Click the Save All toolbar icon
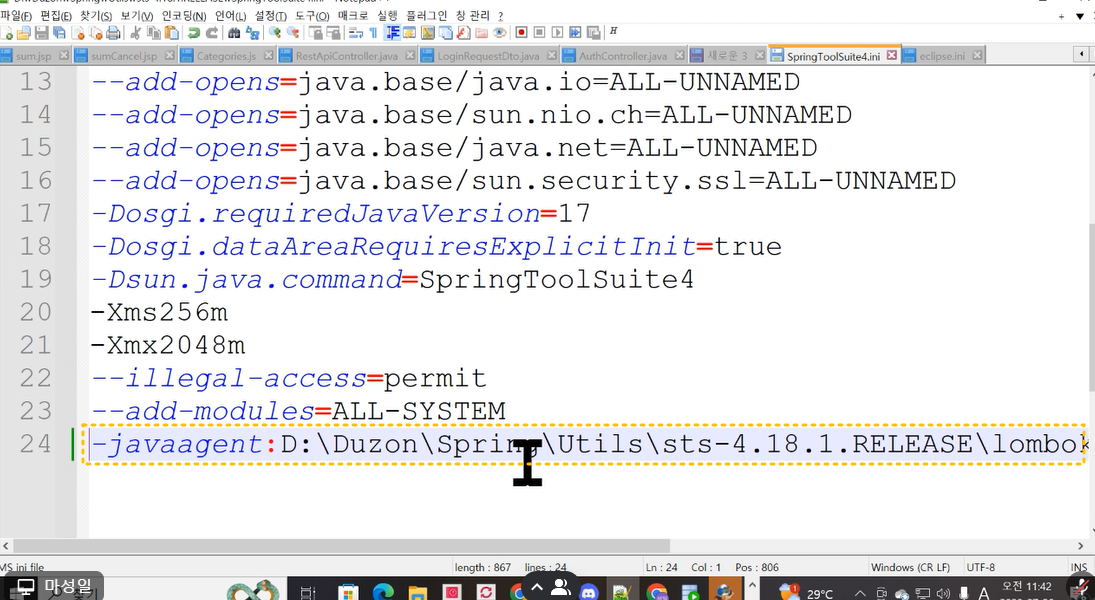The width and height of the screenshot is (1095, 600). (x=59, y=33)
